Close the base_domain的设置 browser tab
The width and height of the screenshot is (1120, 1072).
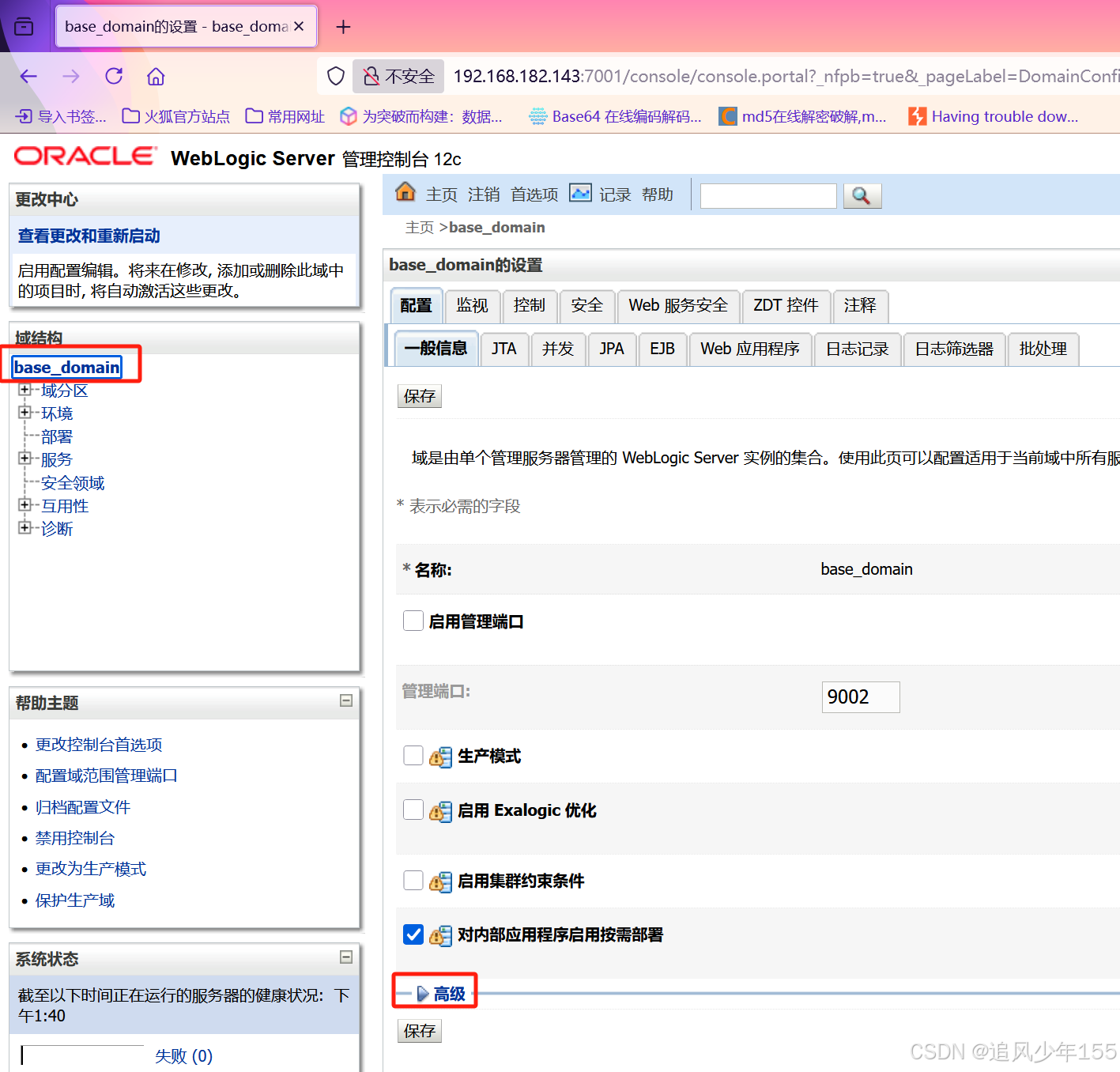[299, 26]
